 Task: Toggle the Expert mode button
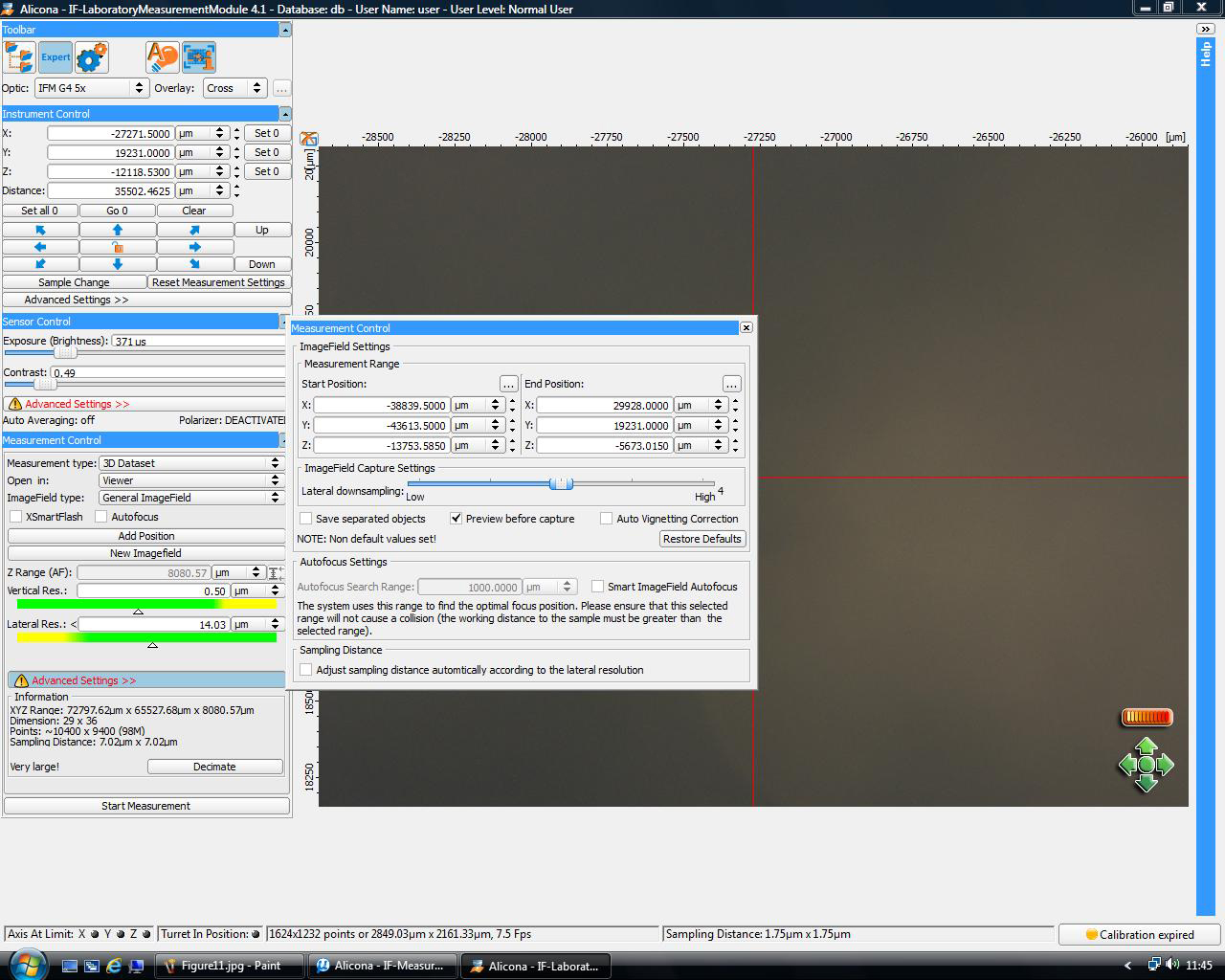click(56, 57)
